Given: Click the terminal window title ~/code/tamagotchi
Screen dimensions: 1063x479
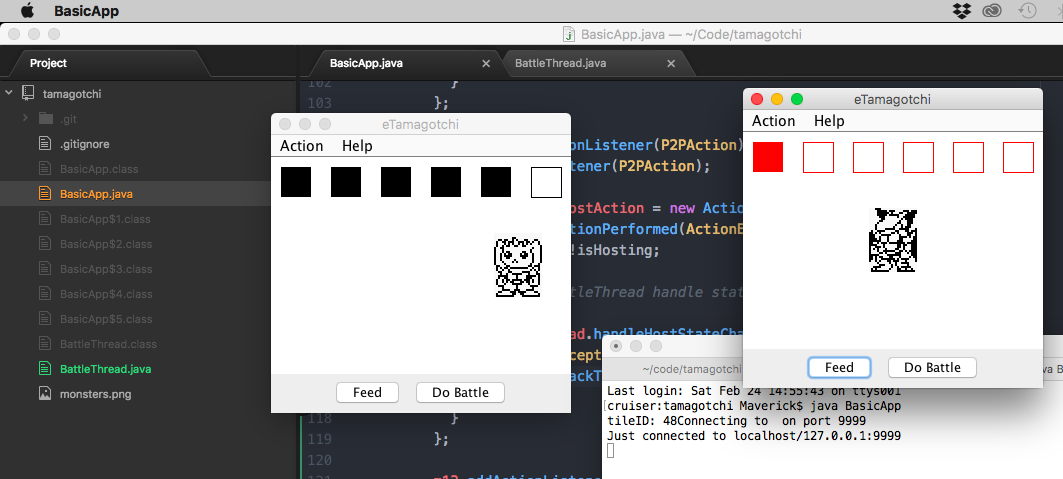Looking at the screenshot, I should click(x=691, y=369).
